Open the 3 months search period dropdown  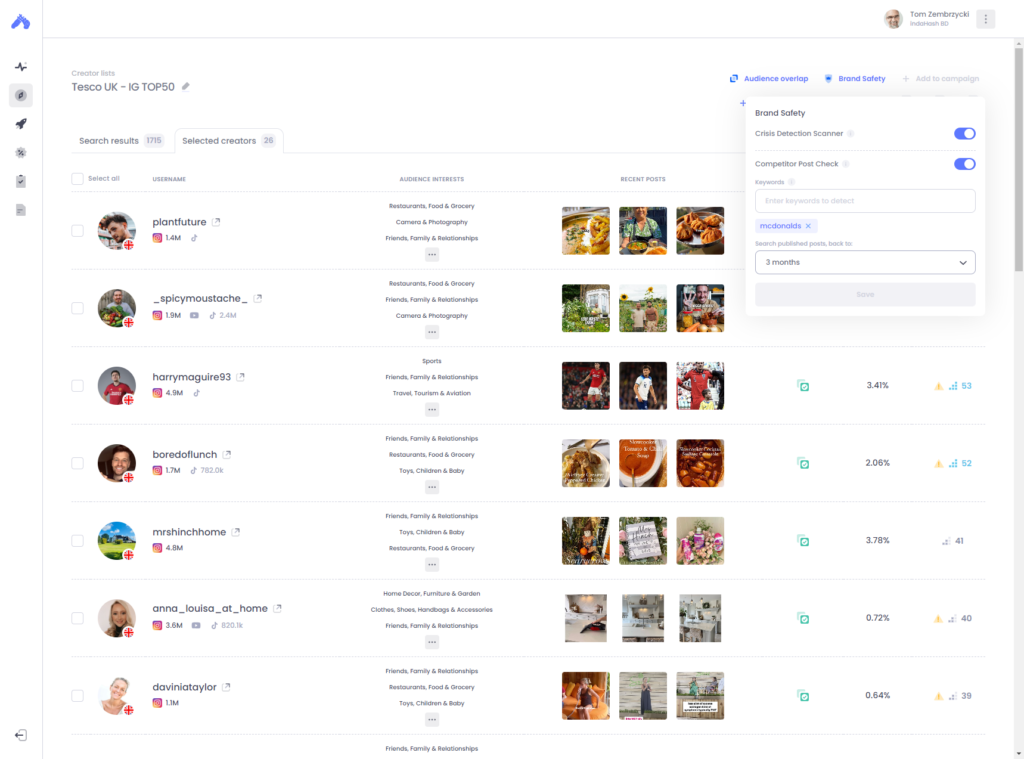pyautogui.click(x=865, y=262)
